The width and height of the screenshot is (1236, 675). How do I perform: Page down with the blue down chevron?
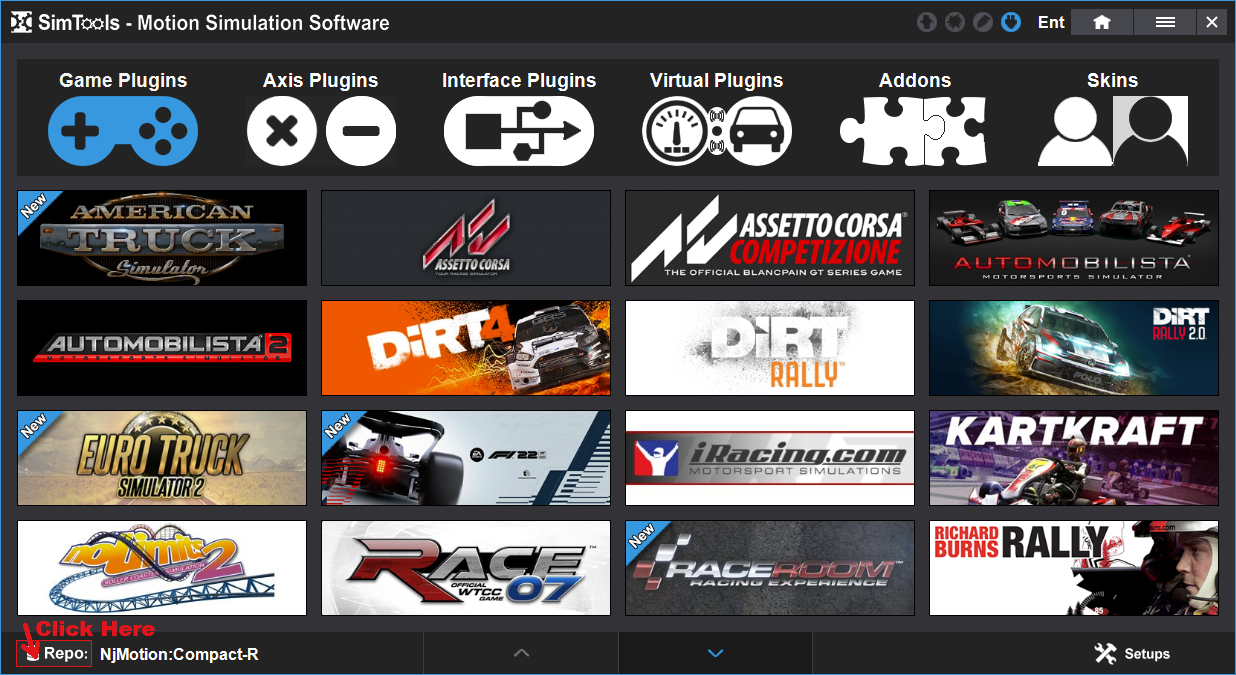(x=715, y=653)
